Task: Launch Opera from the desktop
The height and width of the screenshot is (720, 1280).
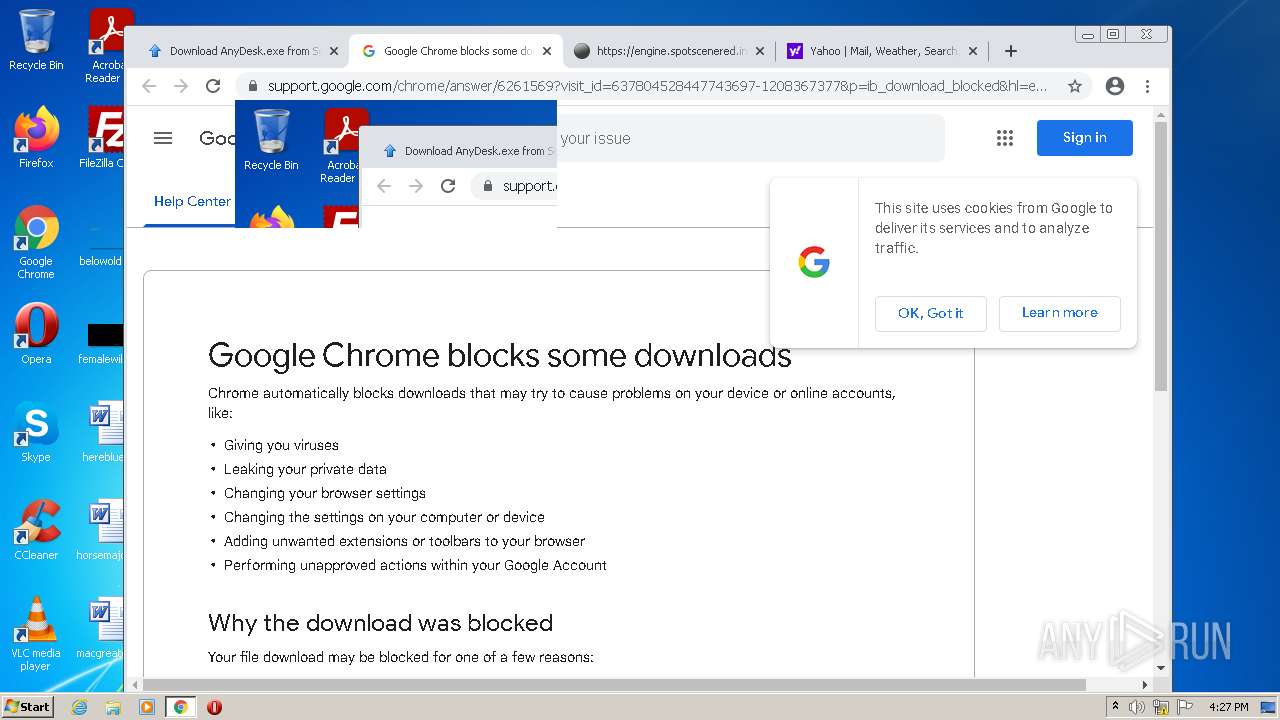Action: point(36,335)
